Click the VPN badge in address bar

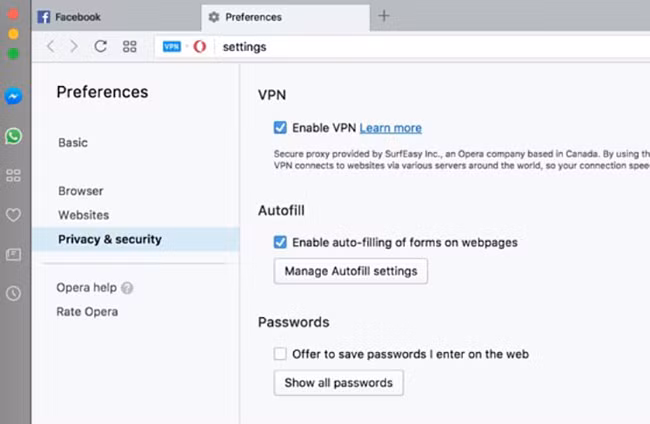click(171, 46)
